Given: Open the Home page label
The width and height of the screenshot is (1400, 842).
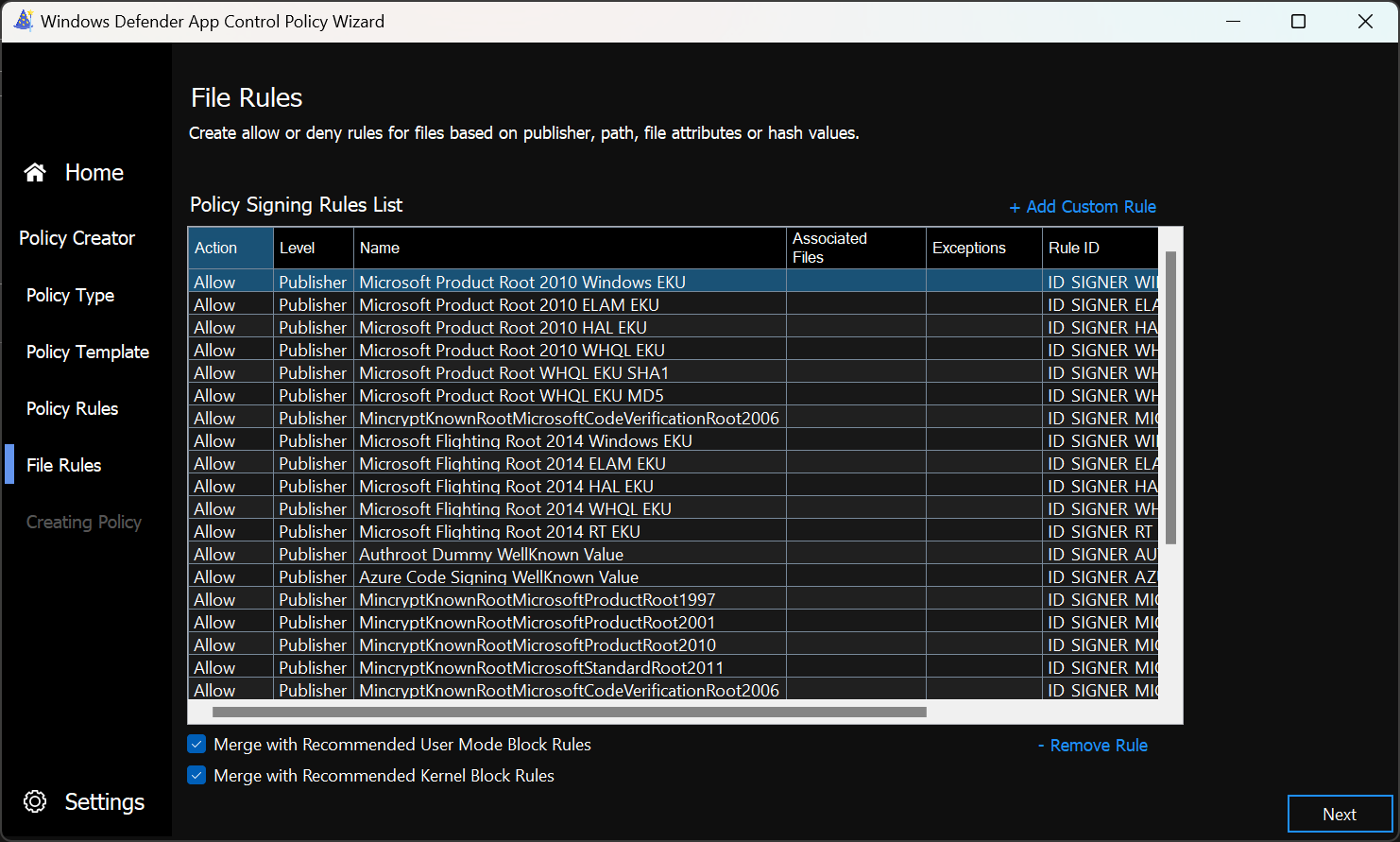Looking at the screenshot, I should click(94, 172).
